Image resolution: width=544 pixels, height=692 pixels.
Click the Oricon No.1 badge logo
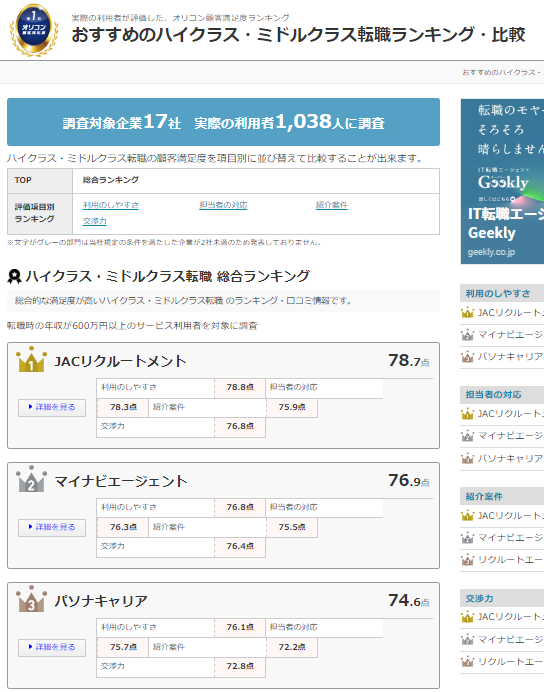pyautogui.click(x=34, y=30)
